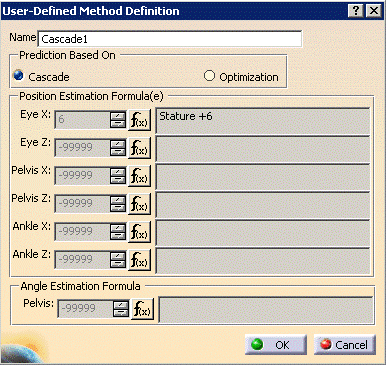The image size is (386, 365).
Task: Select the Optimization radio button
Action: pos(209,76)
